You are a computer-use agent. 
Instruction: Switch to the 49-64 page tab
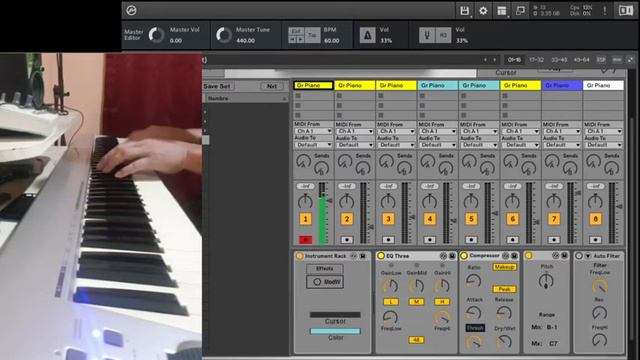[x=581, y=60]
